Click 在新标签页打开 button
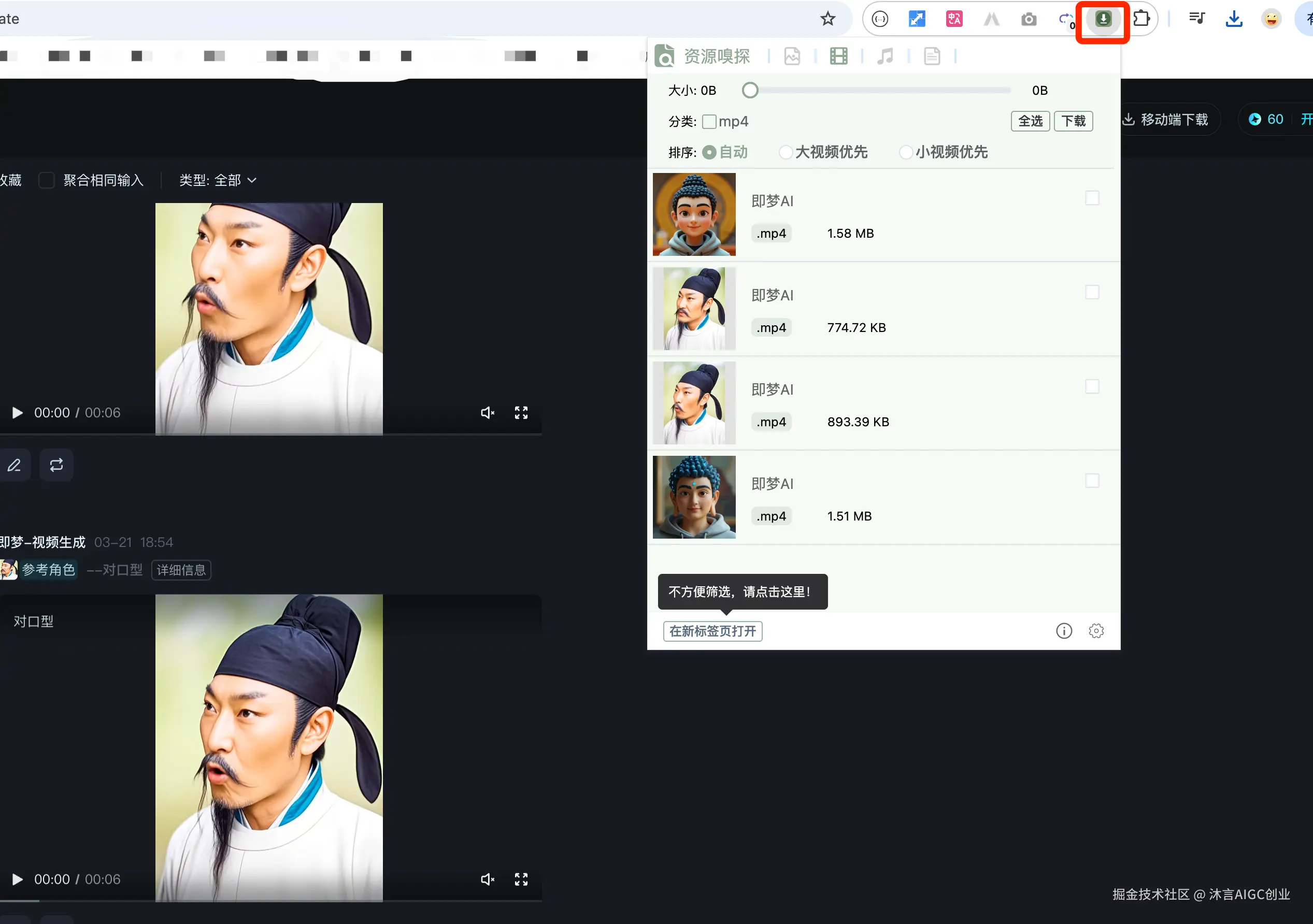Image resolution: width=1313 pixels, height=924 pixels. pos(712,631)
